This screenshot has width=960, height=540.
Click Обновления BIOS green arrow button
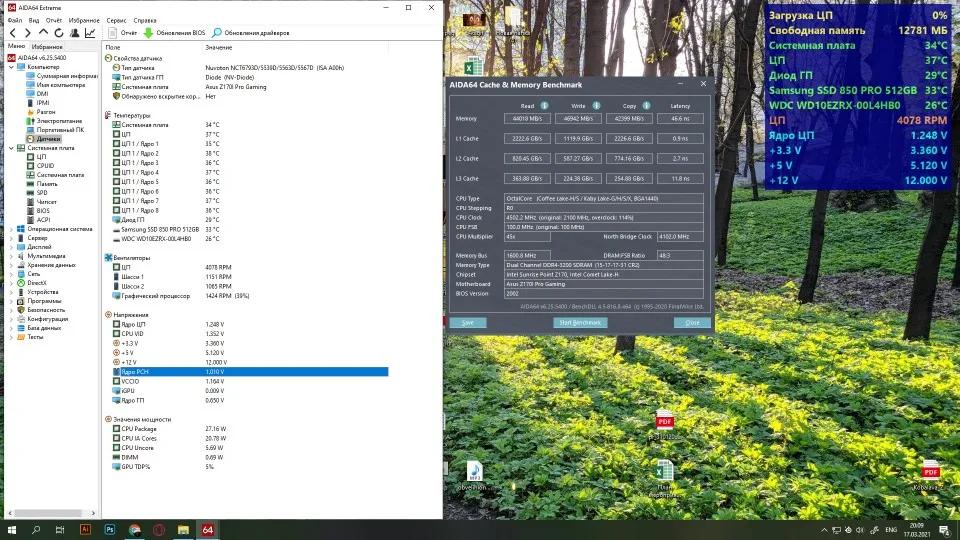pos(174,33)
